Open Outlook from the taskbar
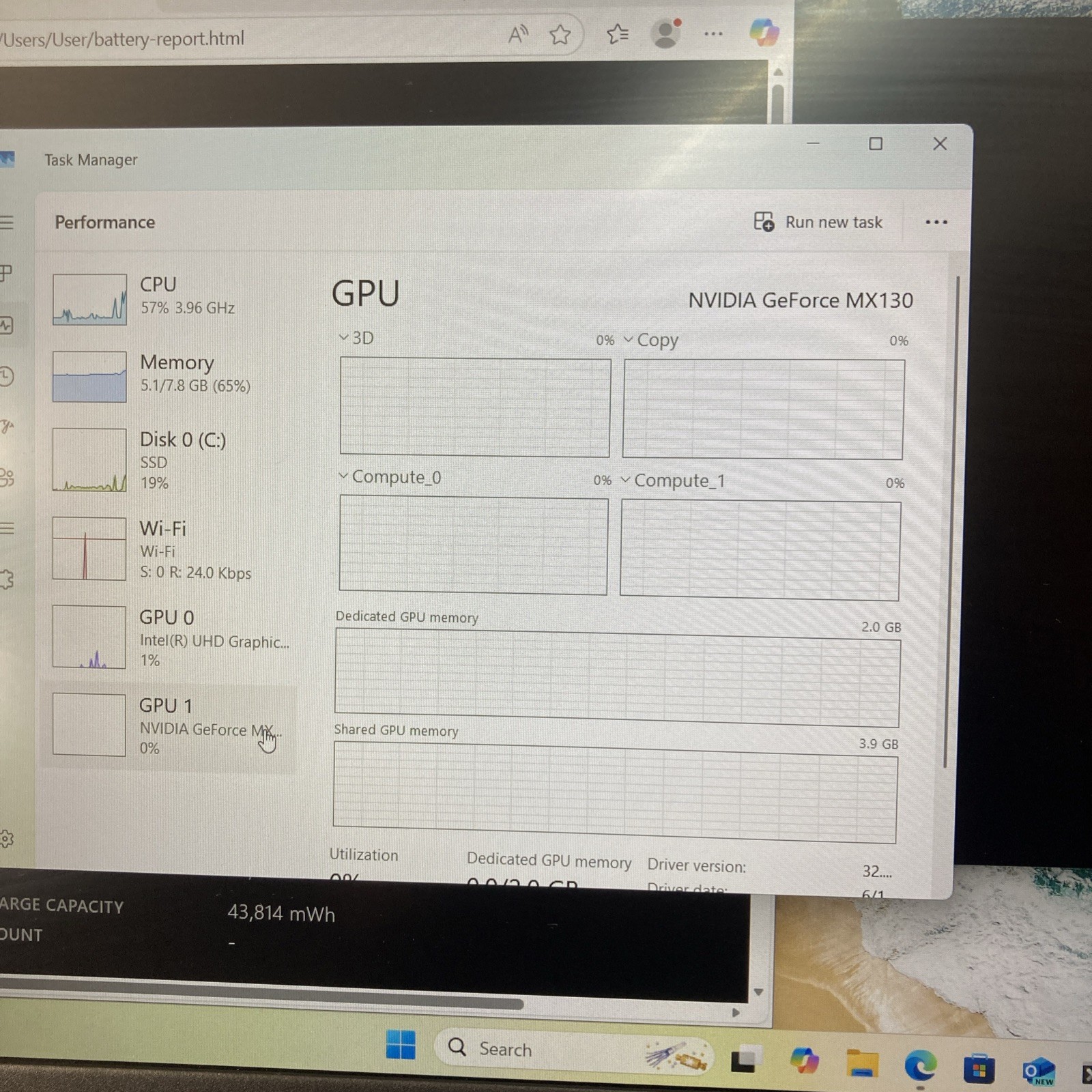 tap(1039, 1072)
